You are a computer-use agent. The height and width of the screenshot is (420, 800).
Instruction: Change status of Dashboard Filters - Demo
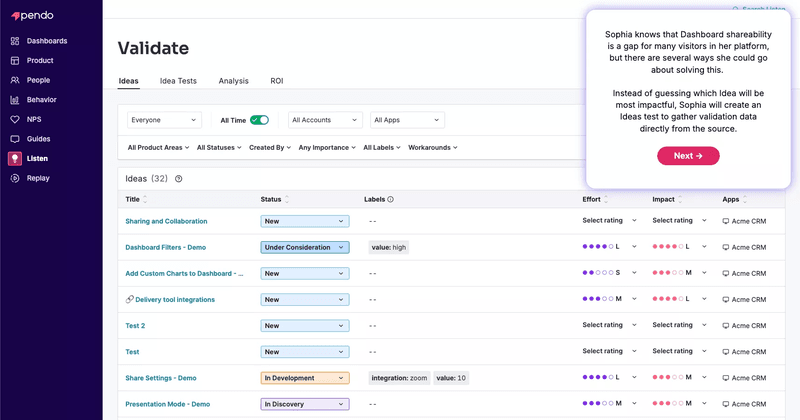point(304,247)
